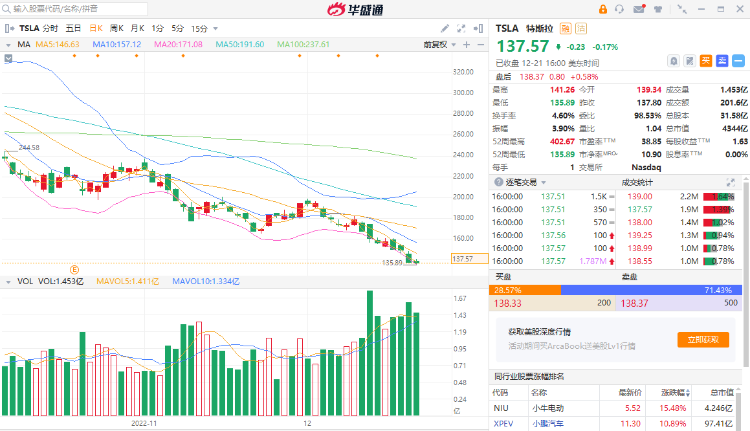Open the note/memo icon beside bell

click(689, 61)
